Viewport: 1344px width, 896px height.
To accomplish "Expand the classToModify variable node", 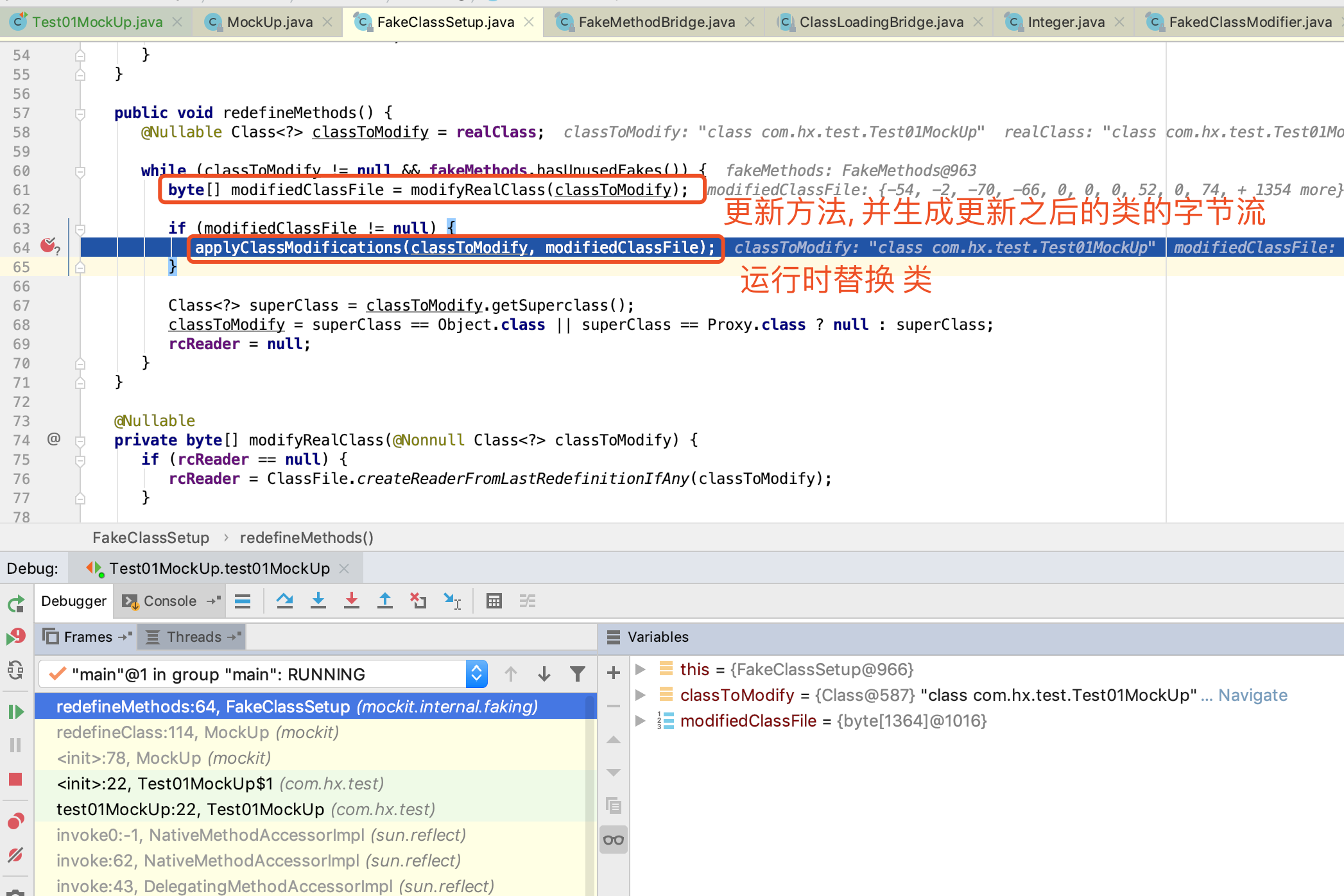I will (640, 695).
